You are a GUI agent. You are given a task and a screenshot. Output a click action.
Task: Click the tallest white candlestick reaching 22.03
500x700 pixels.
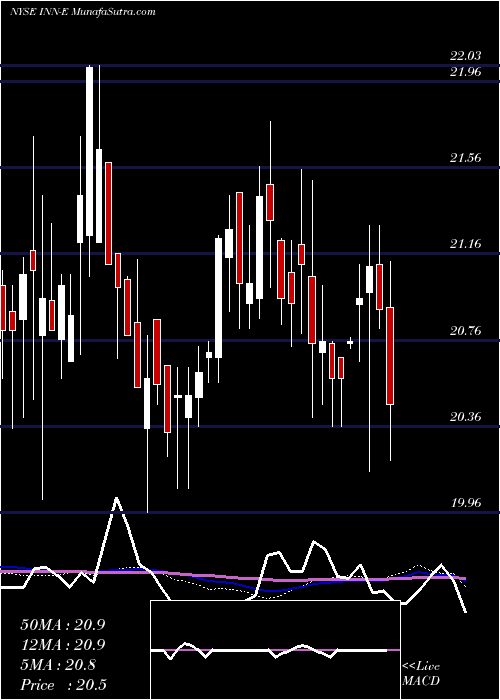coord(90,151)
